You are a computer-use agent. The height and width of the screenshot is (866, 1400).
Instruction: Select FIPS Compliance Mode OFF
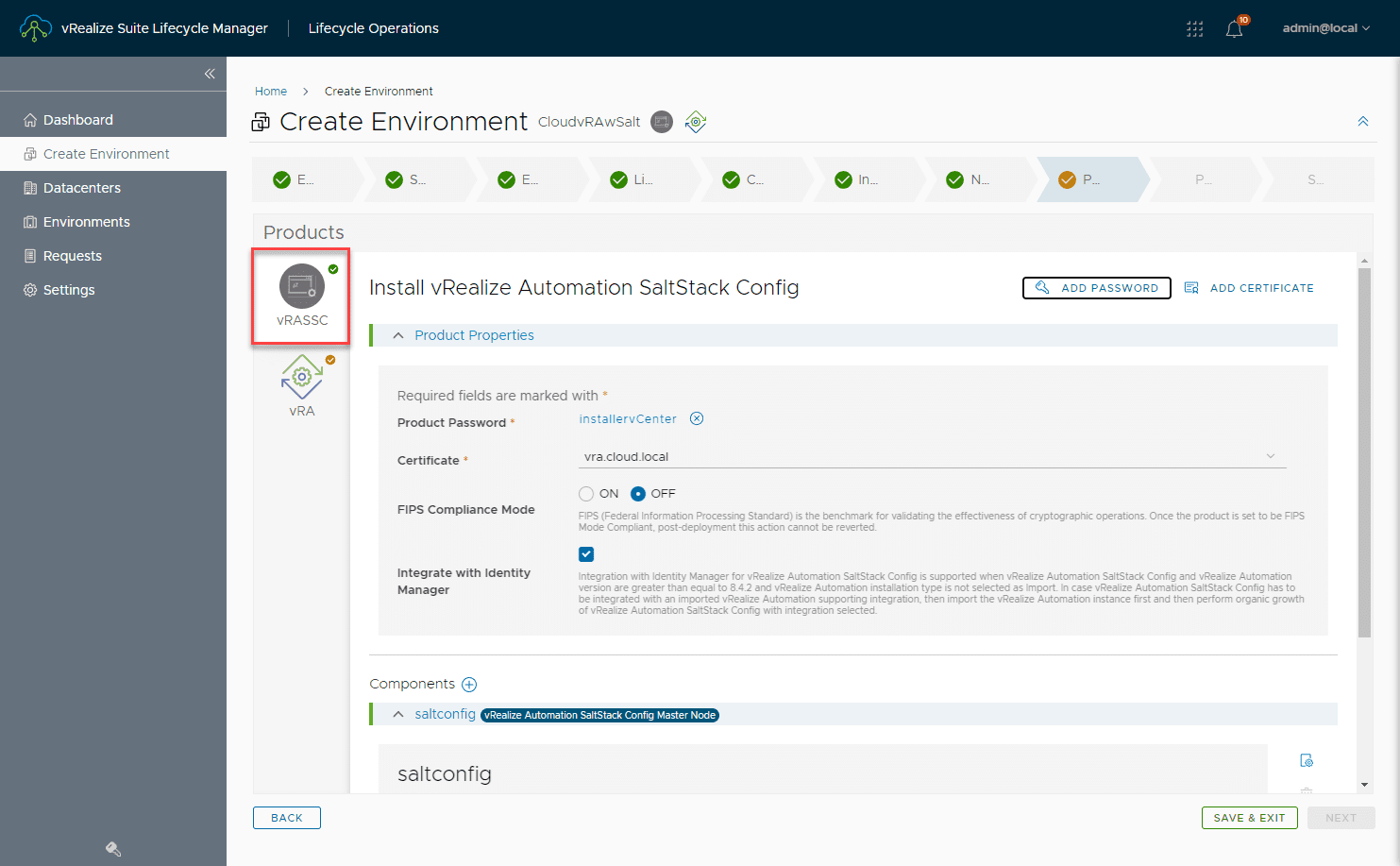point(638,494)
